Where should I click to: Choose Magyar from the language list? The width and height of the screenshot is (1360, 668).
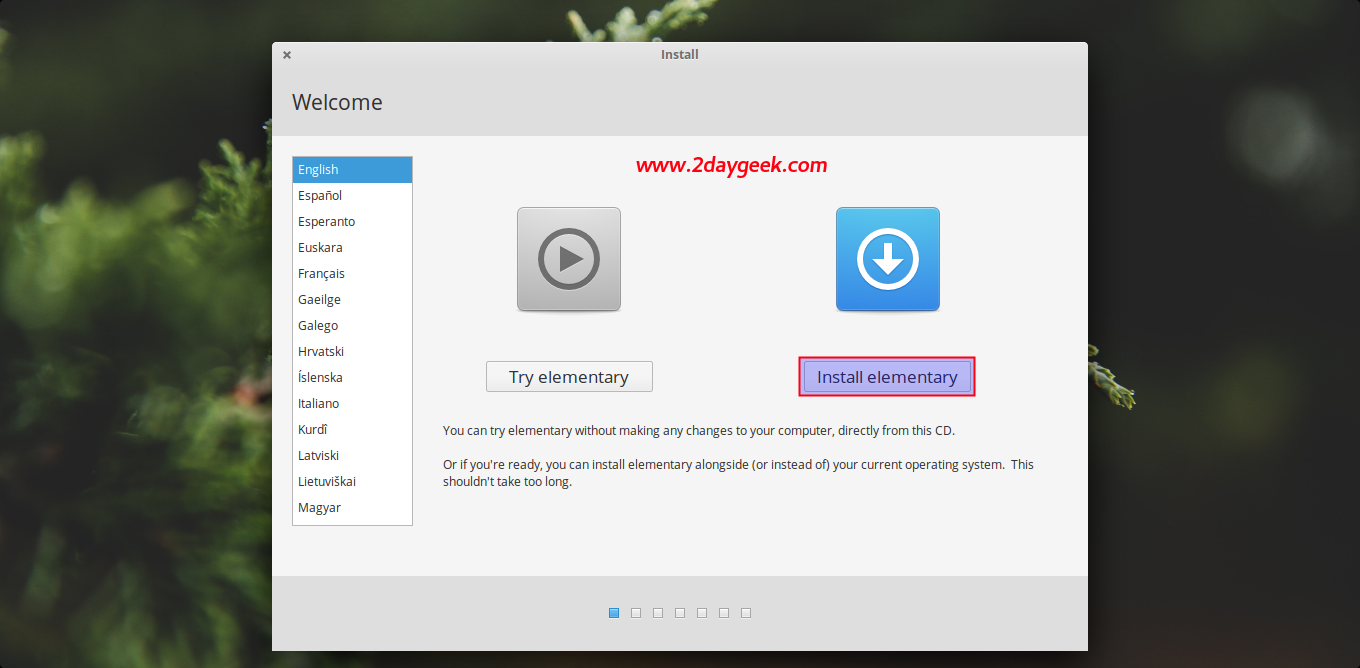(352, 508)
